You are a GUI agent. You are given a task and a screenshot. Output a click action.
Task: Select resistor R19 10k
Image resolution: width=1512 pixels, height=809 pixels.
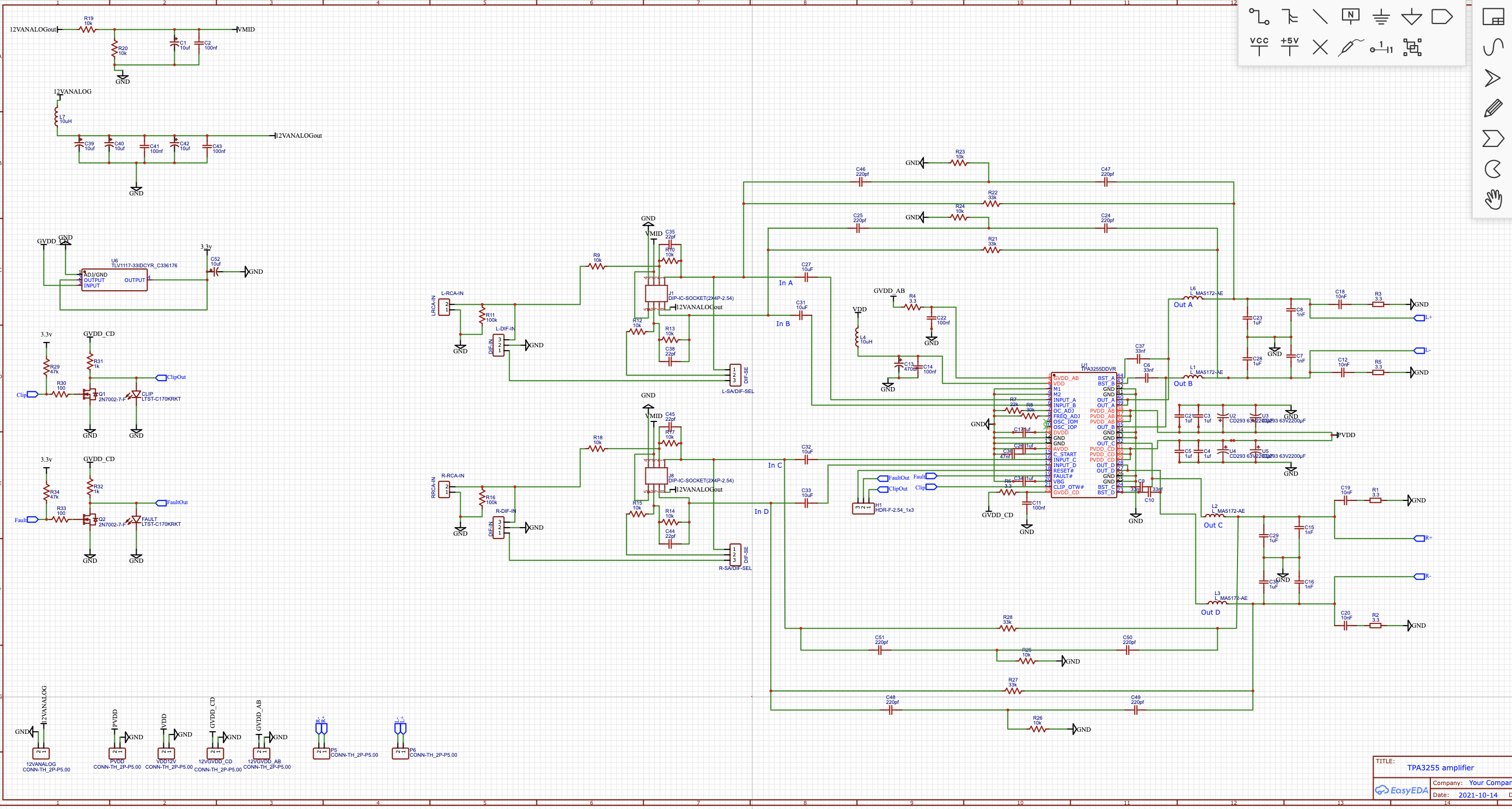point(88,28)
